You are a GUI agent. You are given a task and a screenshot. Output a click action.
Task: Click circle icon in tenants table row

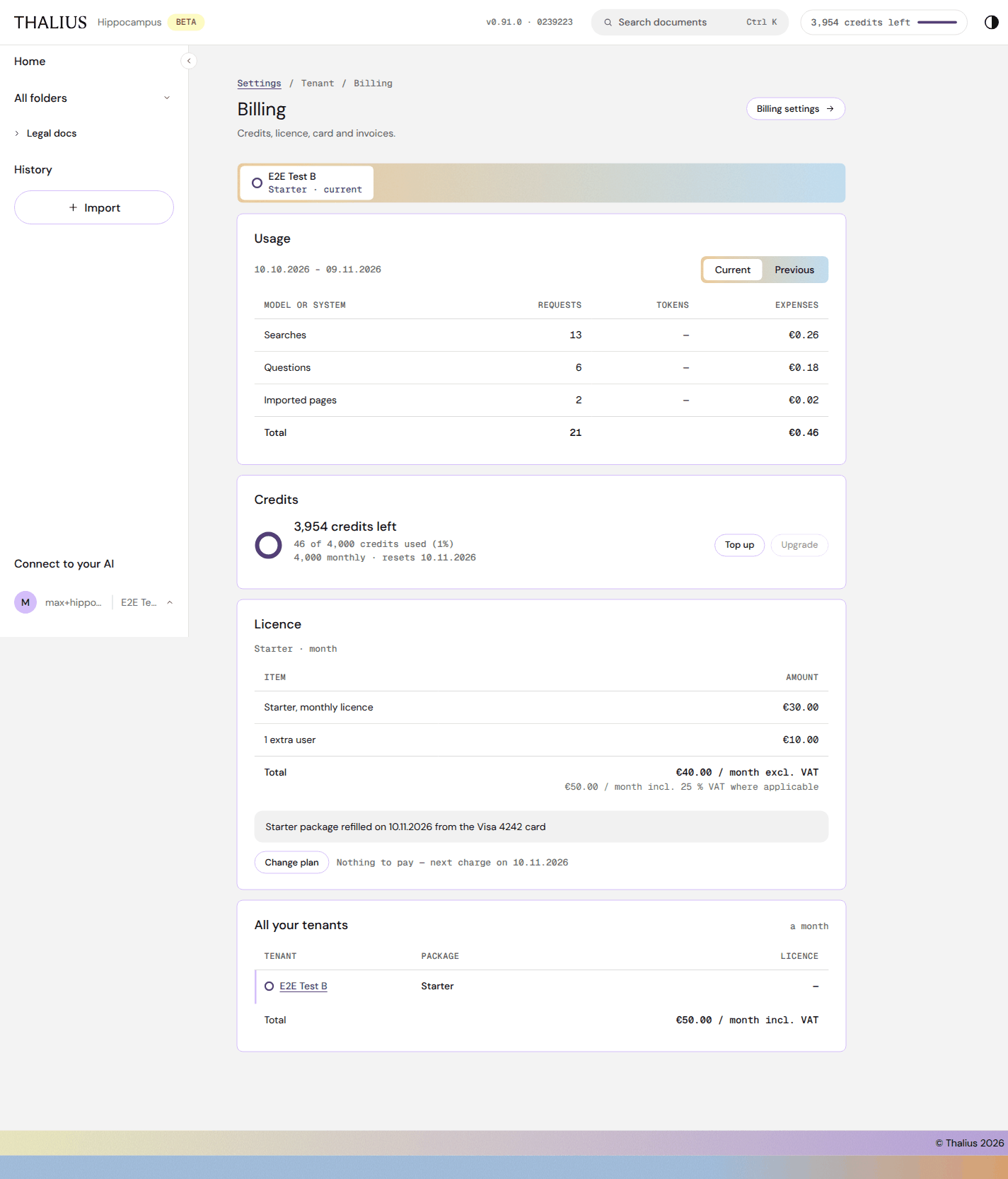pos(269,986)
